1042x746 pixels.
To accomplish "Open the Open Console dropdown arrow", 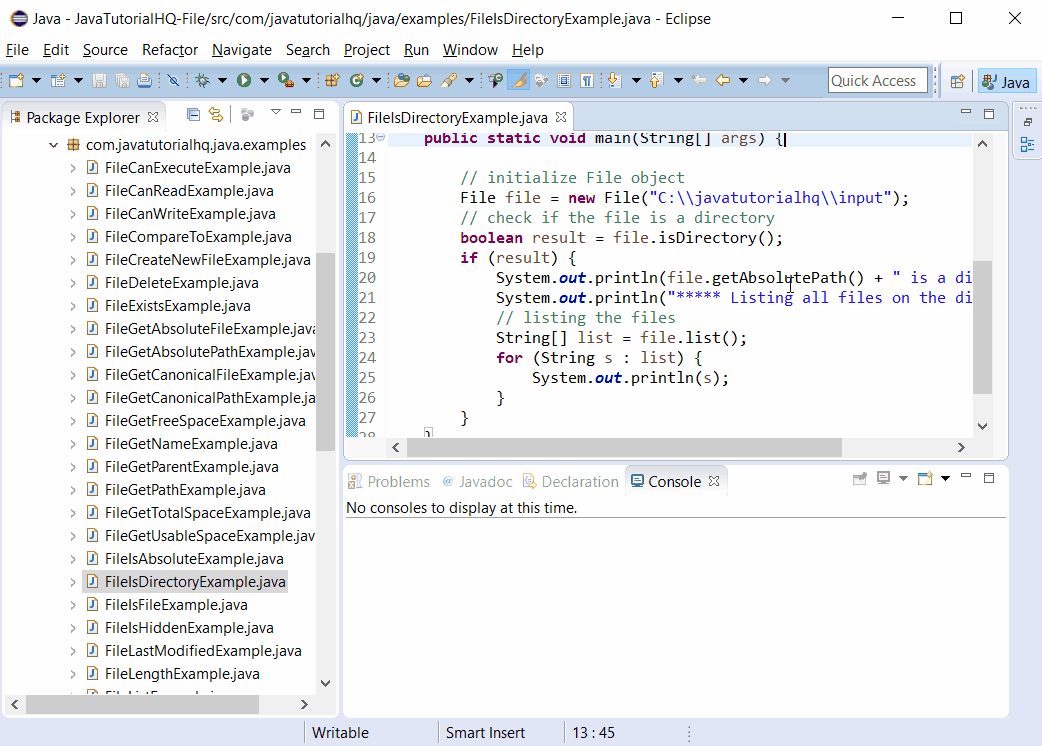I will tap(945, 478).
